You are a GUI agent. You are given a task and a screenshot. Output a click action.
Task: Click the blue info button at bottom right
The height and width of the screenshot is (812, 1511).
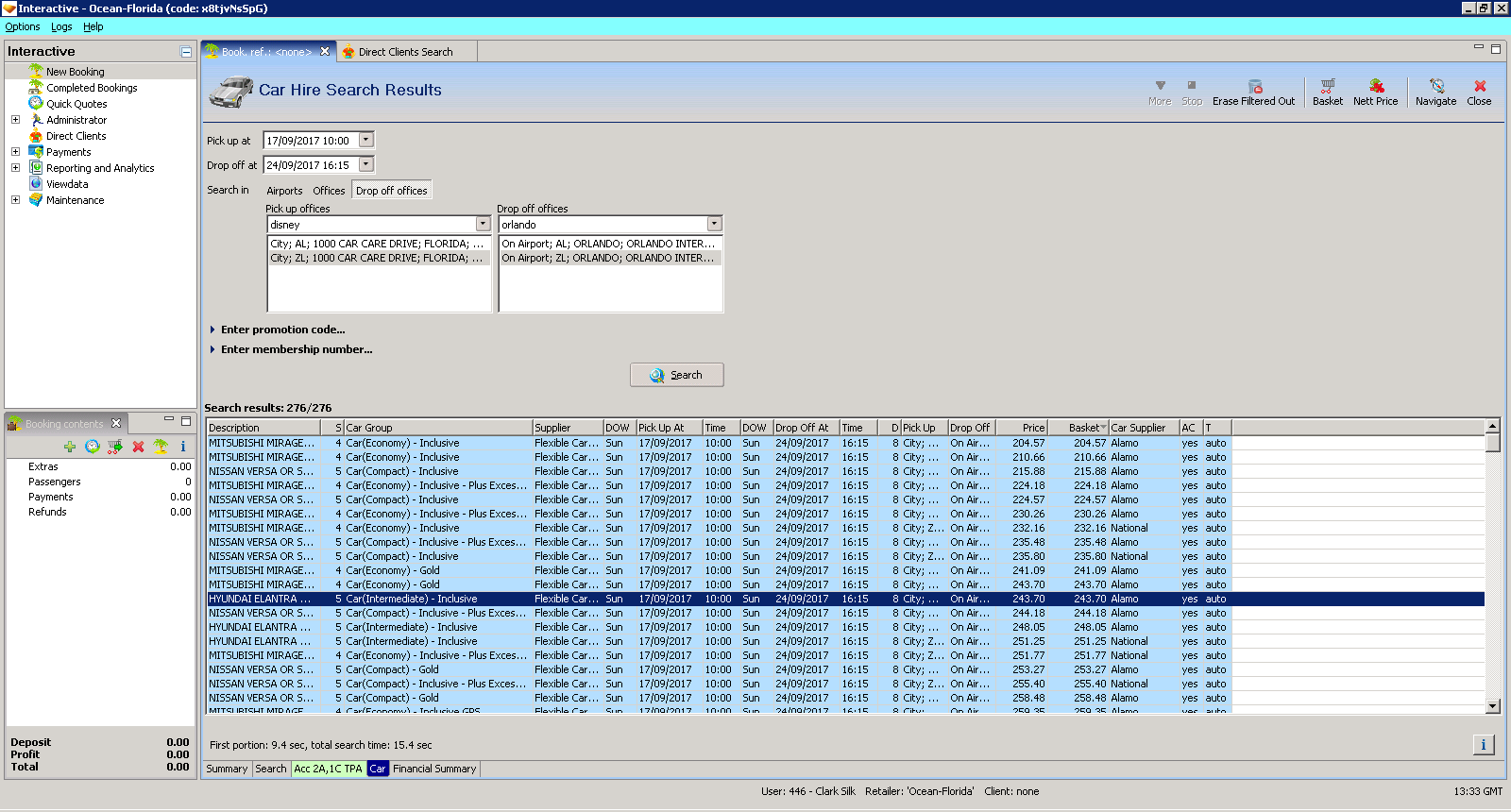click(1483, 745)
